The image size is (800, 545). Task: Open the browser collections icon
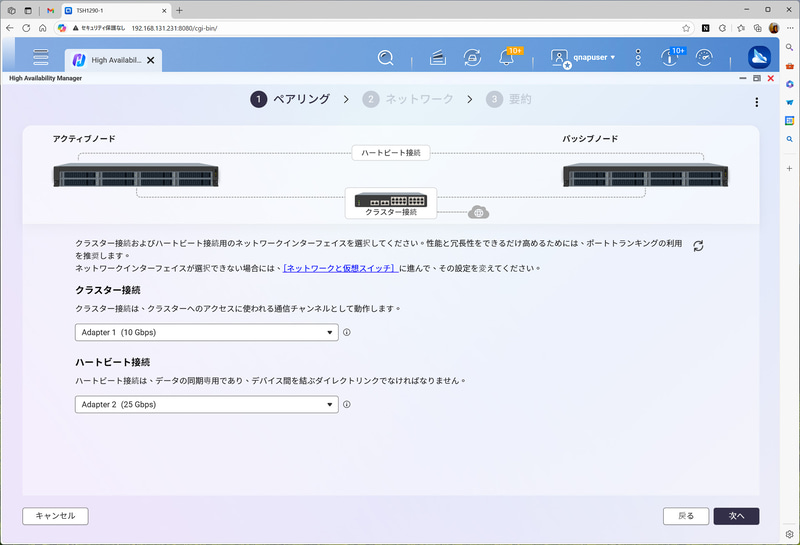[758, 28]
